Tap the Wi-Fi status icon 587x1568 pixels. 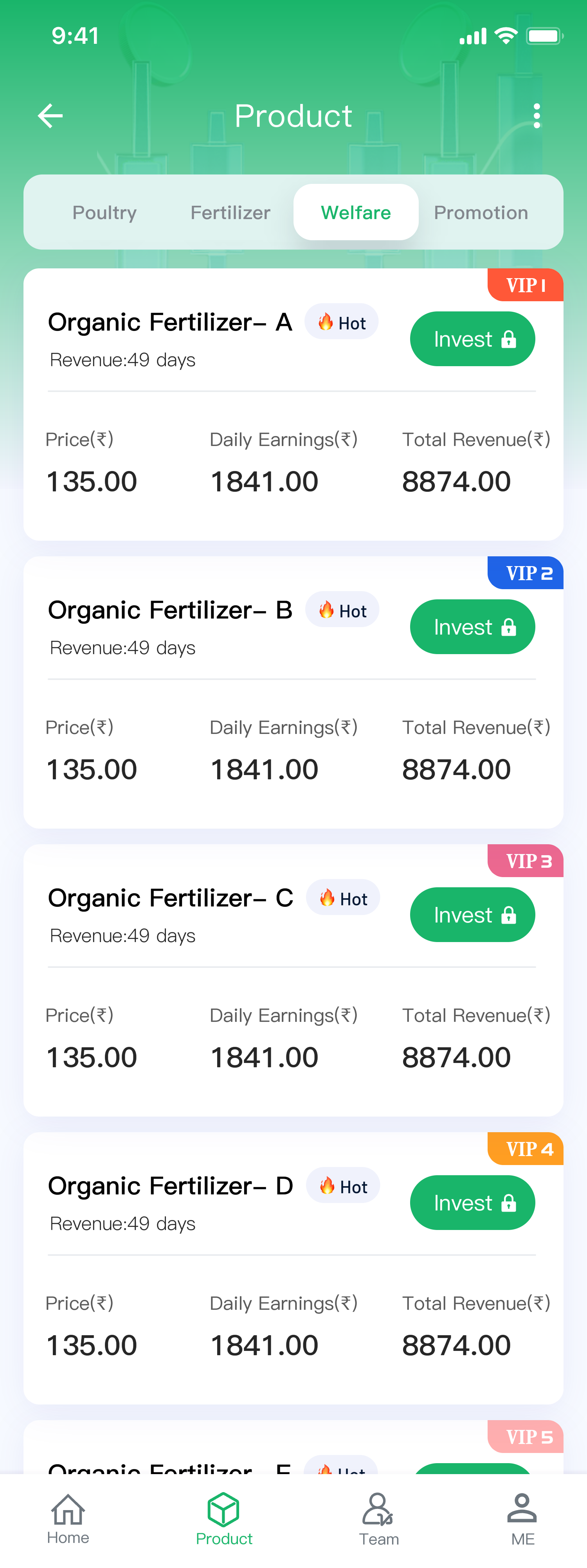[505, 36]
